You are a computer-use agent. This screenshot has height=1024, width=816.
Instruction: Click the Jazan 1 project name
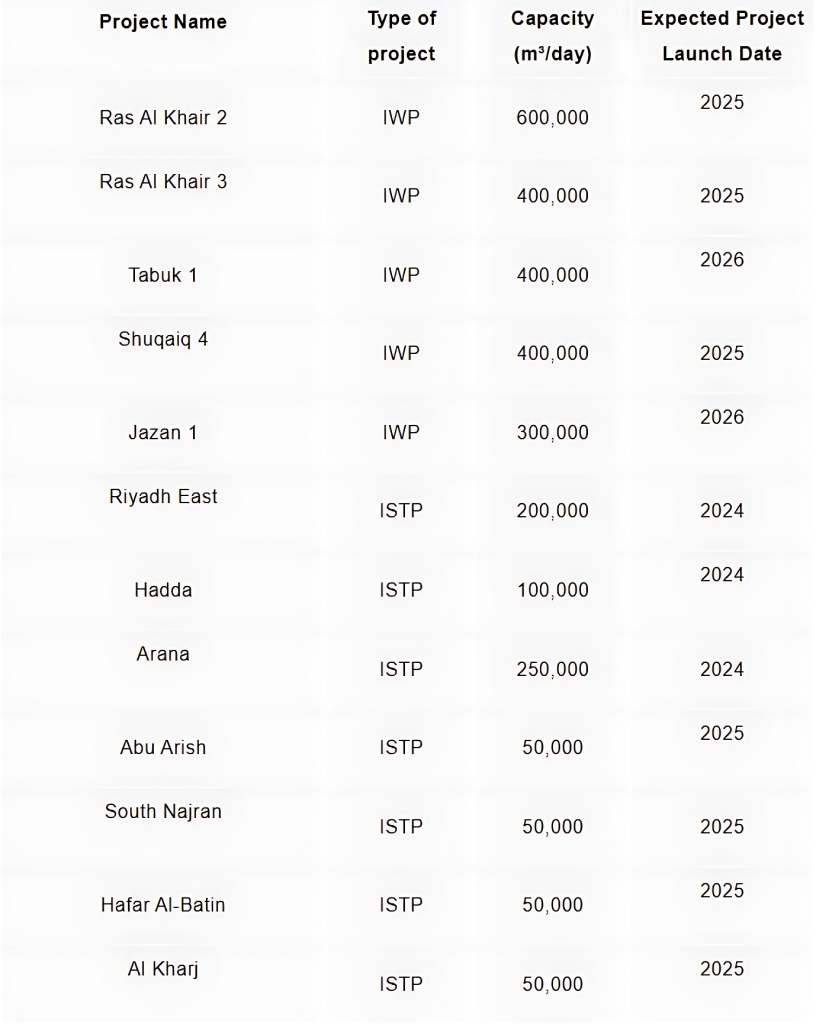163,432
